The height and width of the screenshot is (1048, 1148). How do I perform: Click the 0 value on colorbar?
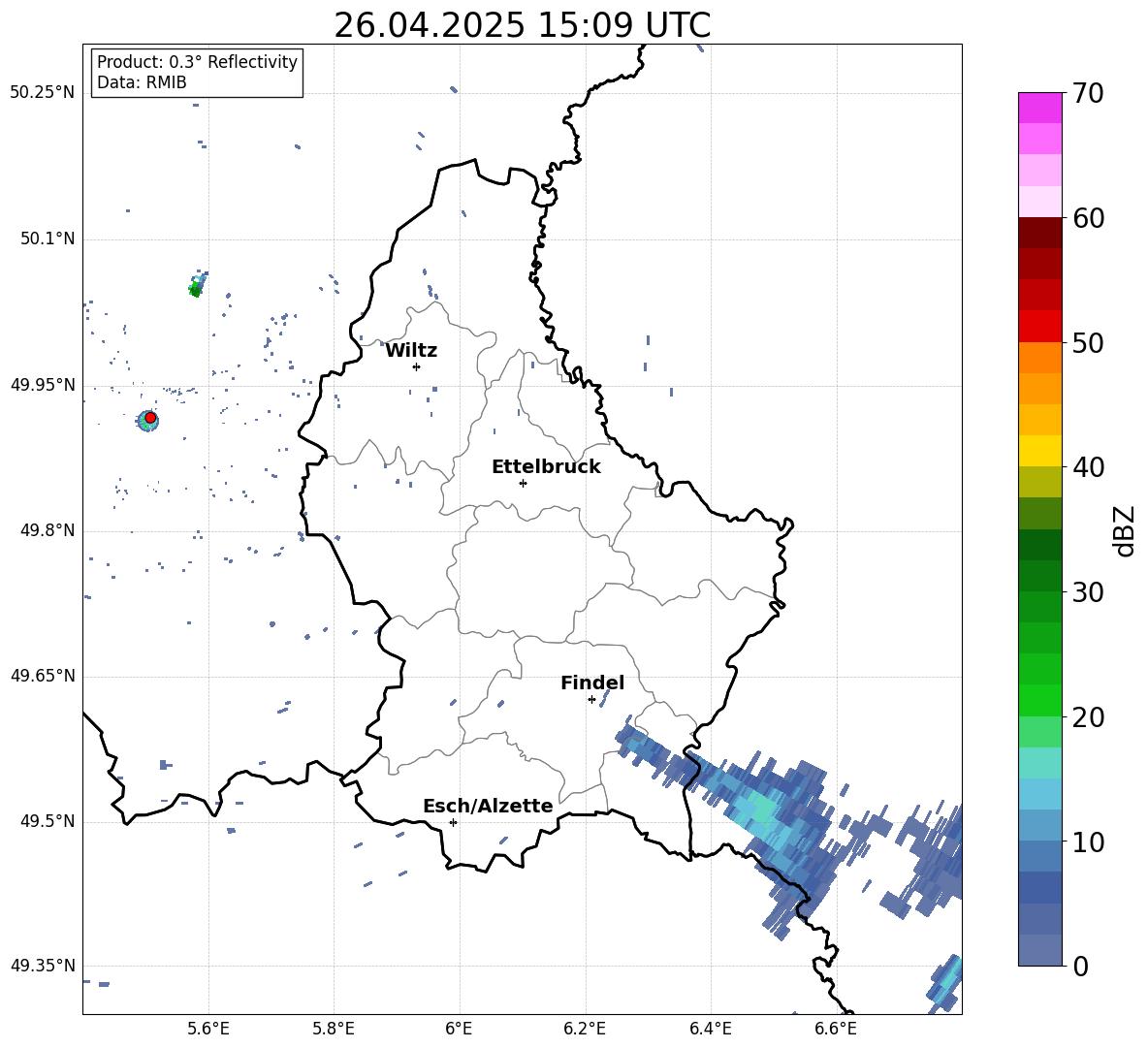point(1080,967)
